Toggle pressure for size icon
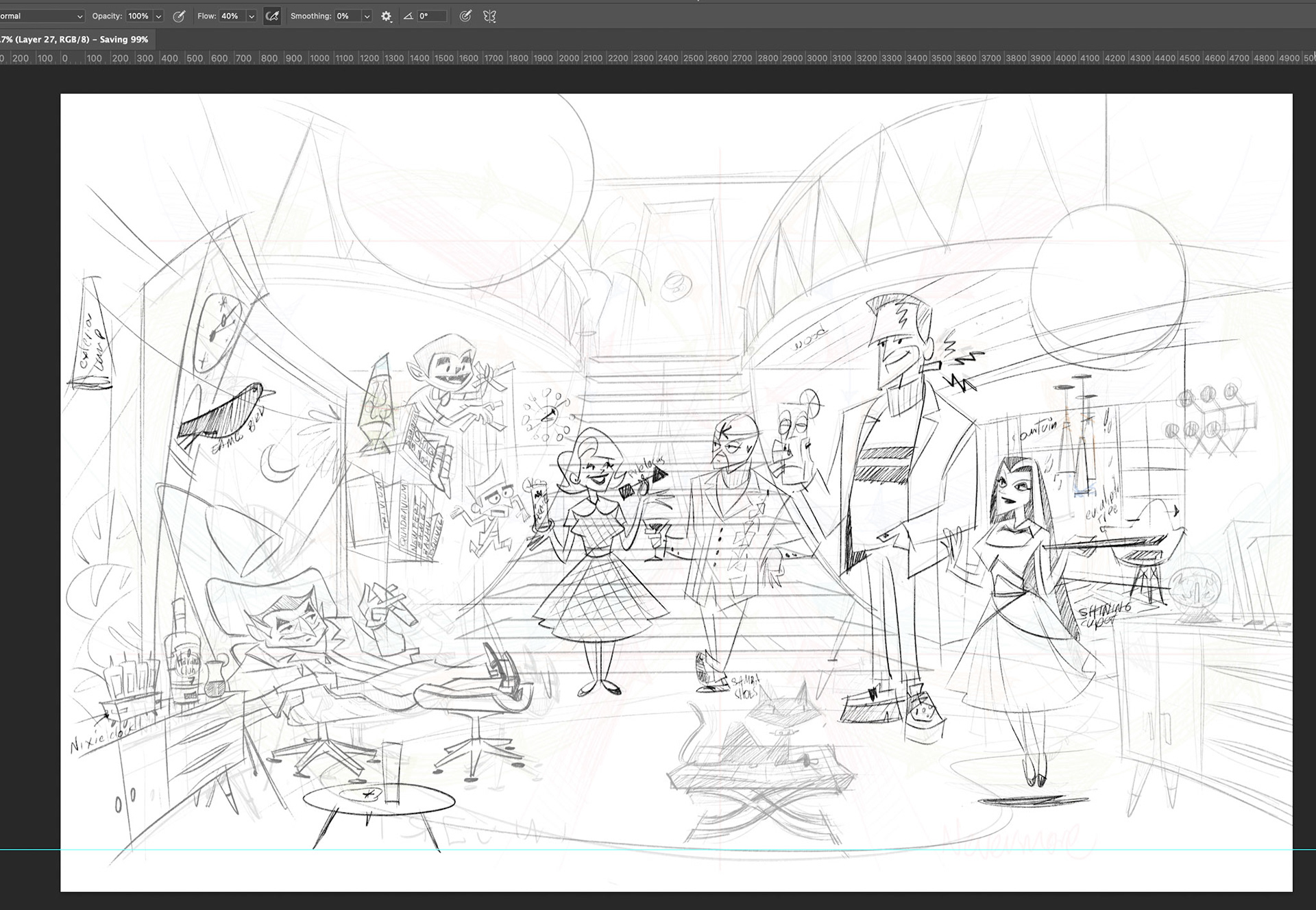1316x910 pixels. (465, 16)
